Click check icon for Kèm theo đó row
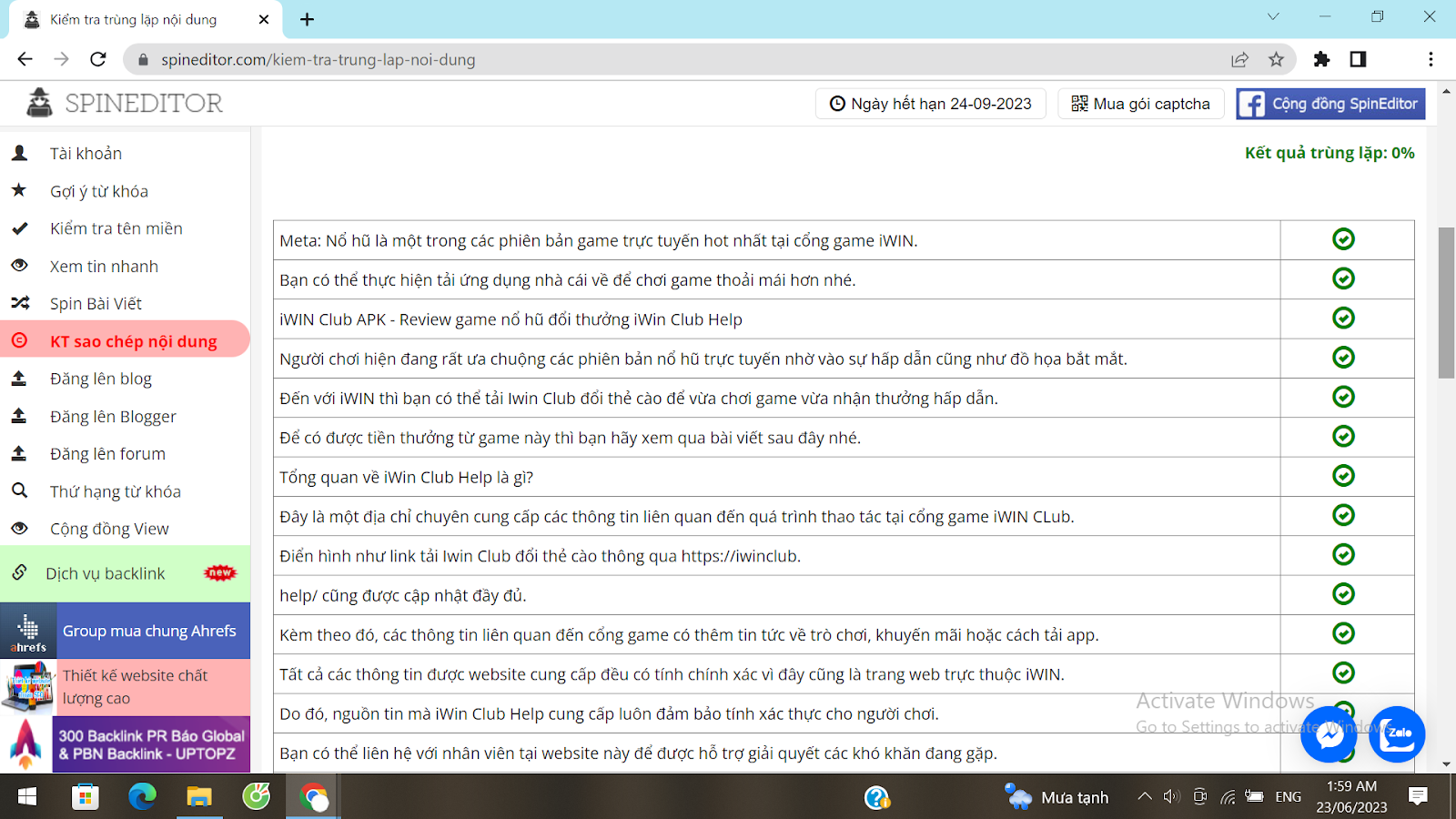The image size is (1456, 819). (x=1343, y=633)
